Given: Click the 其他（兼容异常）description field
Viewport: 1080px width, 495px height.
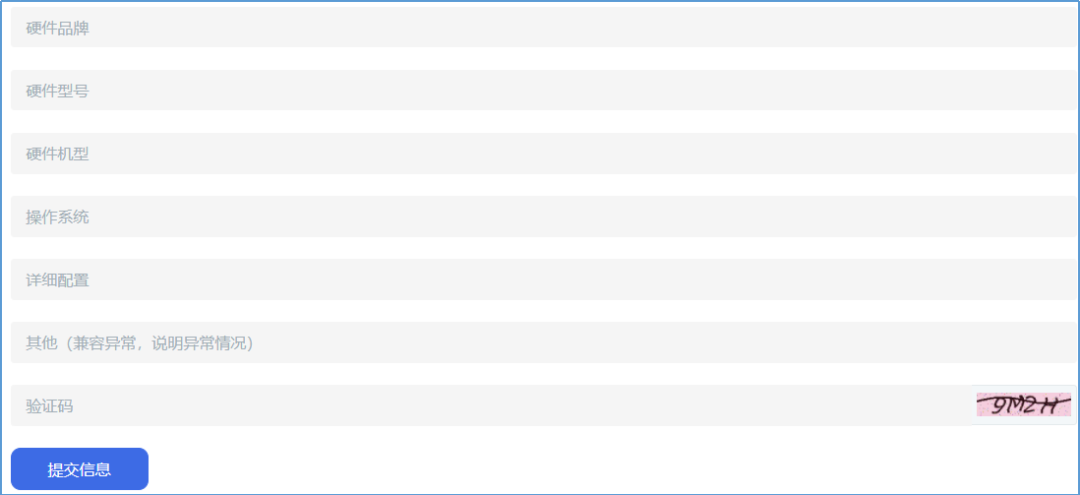Looking at the screenshot, I should (540, 343).
